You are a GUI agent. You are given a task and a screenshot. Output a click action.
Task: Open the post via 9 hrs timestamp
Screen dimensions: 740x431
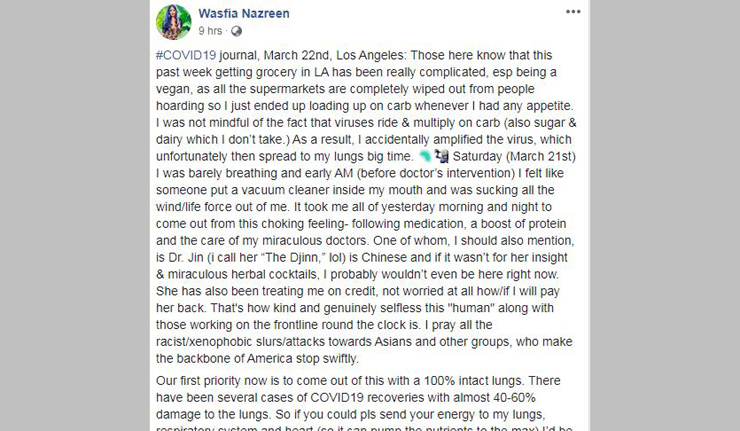210,30
